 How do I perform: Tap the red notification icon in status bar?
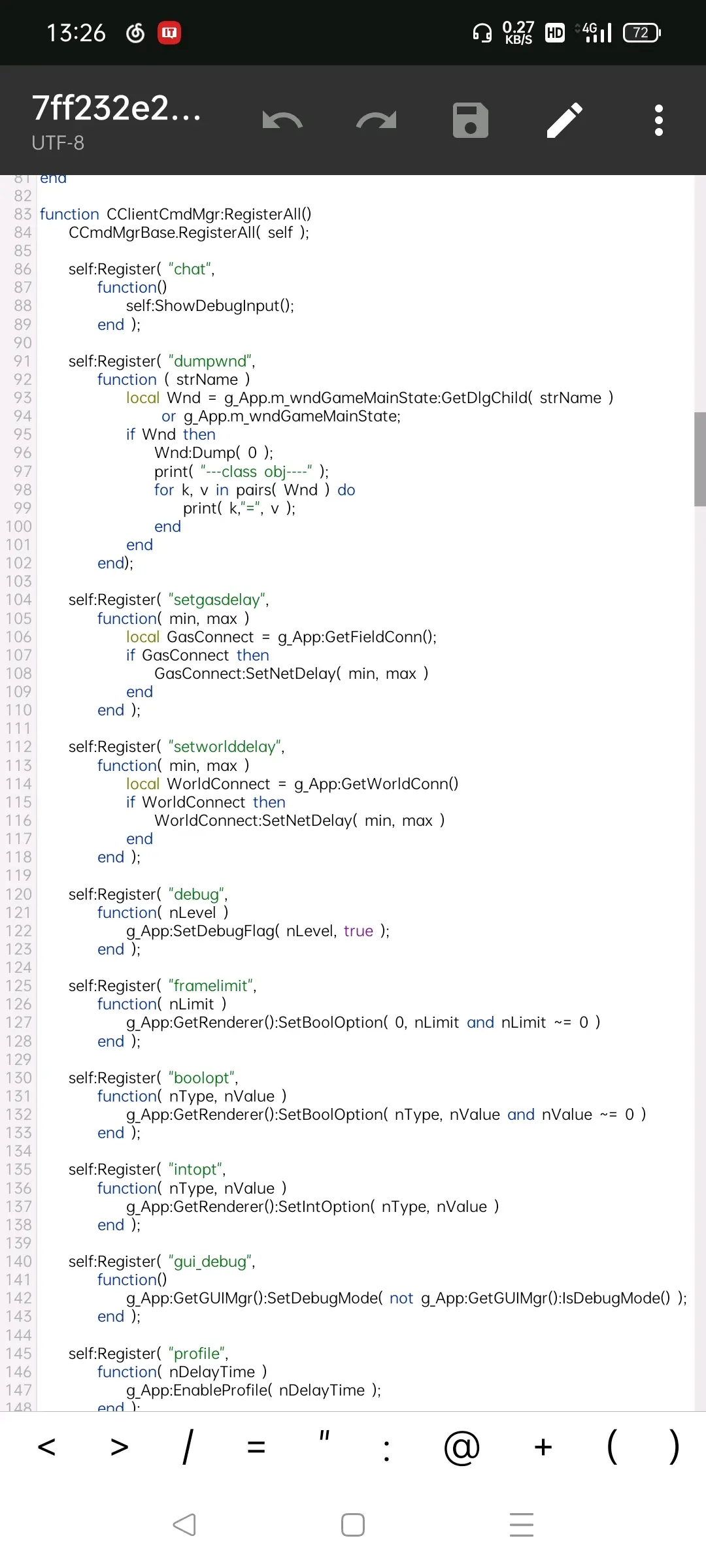pos(169,32)
